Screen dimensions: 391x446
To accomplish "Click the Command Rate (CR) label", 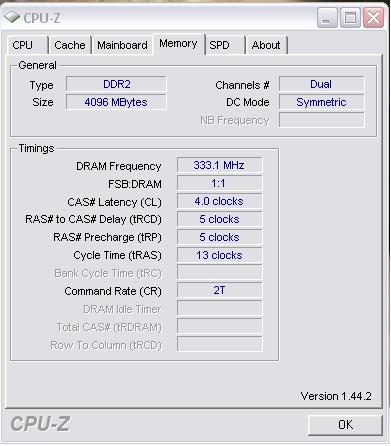I will point(113,292).
